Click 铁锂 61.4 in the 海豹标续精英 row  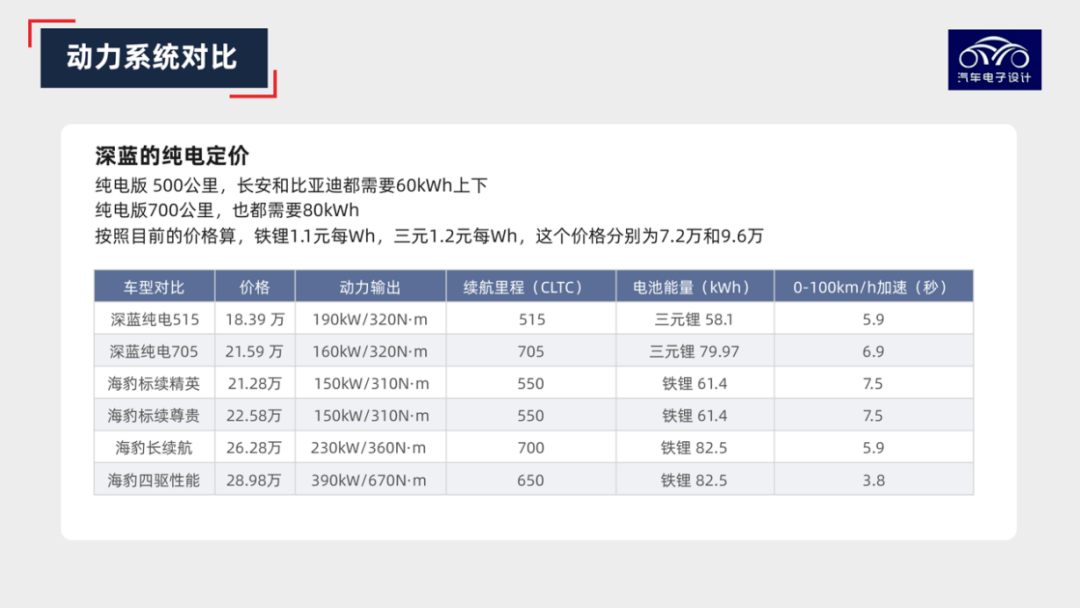(x=695, y=384)
